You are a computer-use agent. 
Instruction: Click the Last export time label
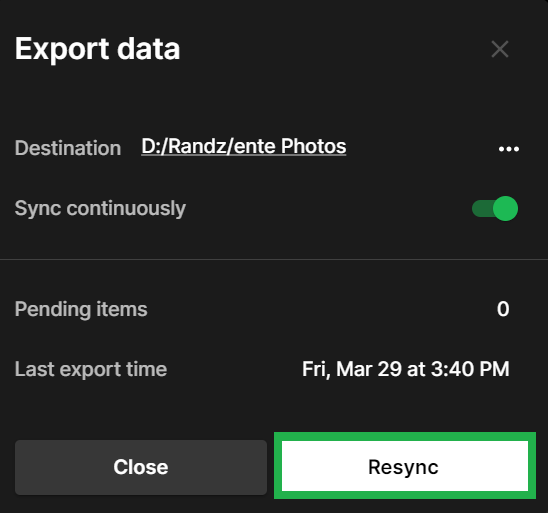(x=91, y=369)
